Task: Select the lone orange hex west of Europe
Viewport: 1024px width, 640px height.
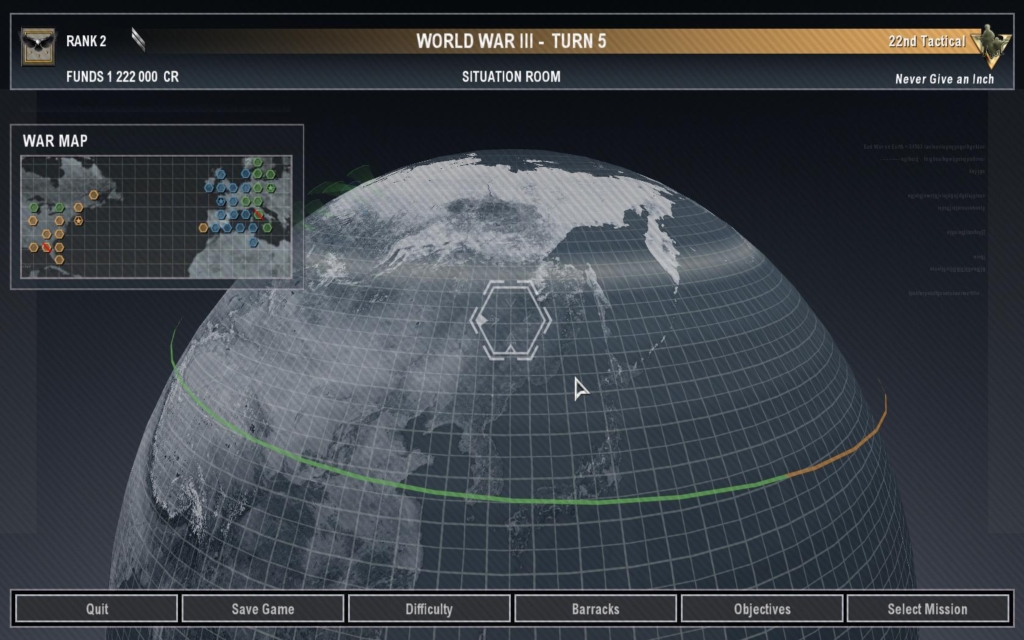Action: tap(203, 228)
